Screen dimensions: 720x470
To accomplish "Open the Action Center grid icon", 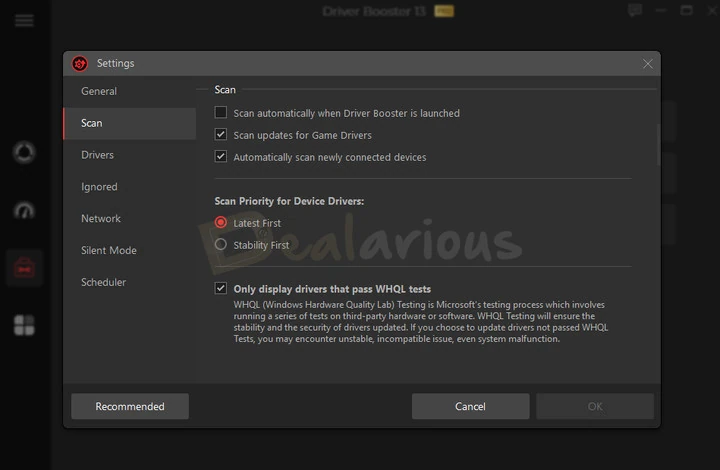I will pyautogui.click(x=24, y=325).
